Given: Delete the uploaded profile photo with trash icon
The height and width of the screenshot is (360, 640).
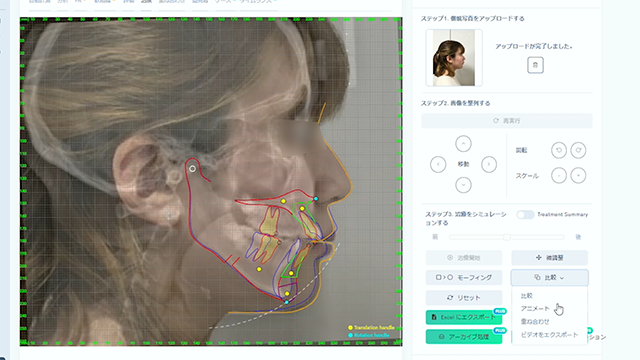Looking at the screenshot, I should pyautogui.click(x=535, y=65).
